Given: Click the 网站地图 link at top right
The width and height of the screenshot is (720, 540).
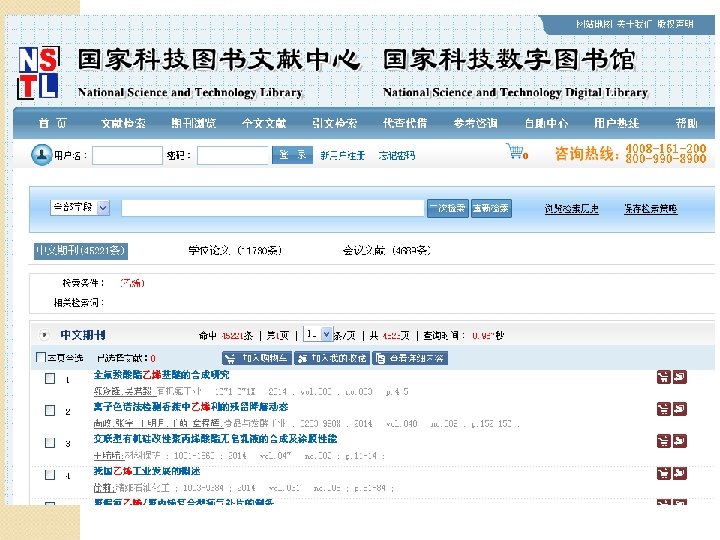Looking at the screenshot, I should (594, 24).
